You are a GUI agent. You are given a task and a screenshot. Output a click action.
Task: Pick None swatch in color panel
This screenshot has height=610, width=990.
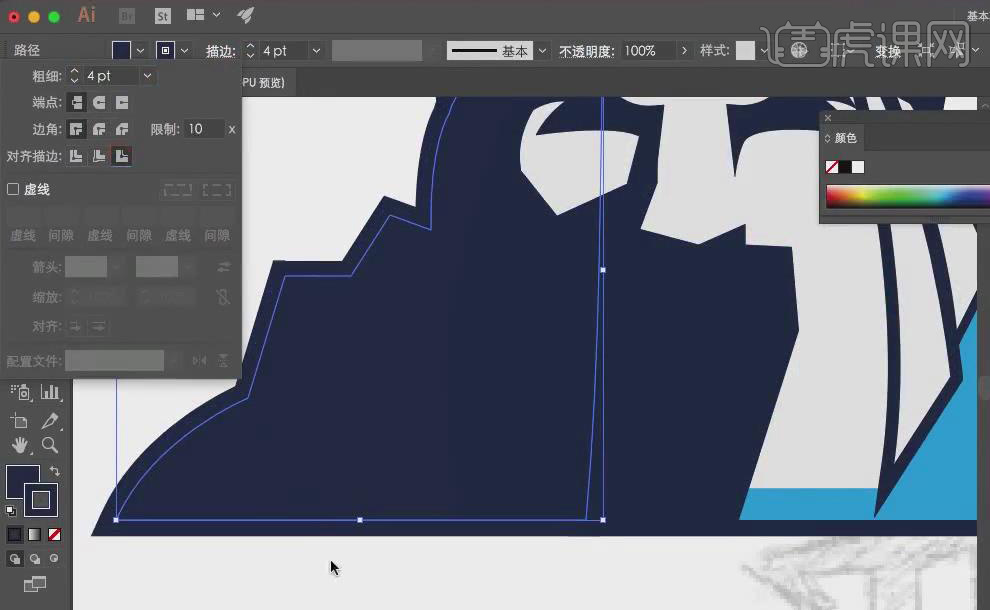[832, 167]
